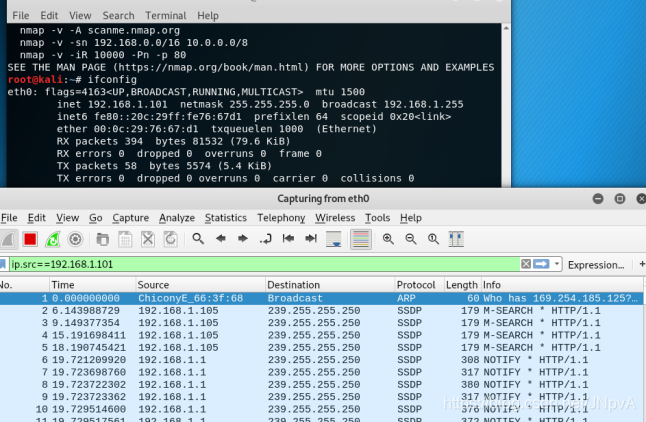The width and height of the screenshot is (646, 422).
Task: Select packet 2 at time 6.143988729
Action: tap(321, 311)
